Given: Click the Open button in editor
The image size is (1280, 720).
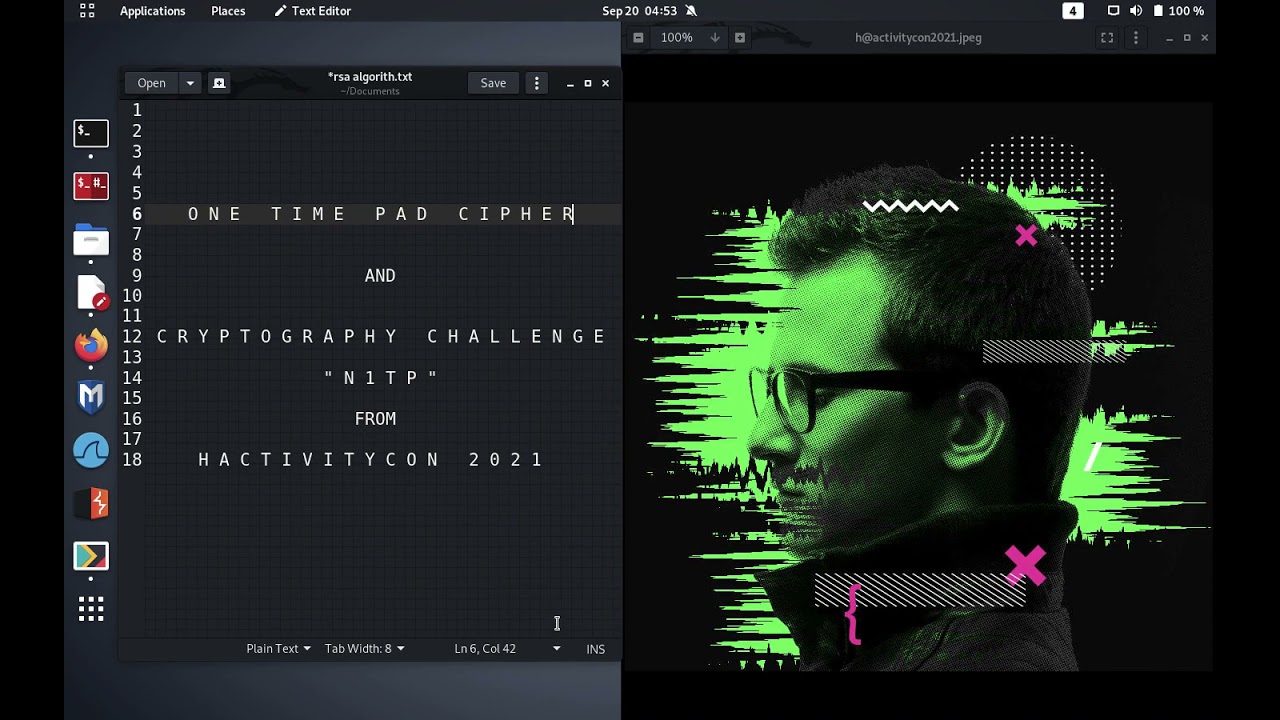Looking at the screenshot, I should pos(151,83).
